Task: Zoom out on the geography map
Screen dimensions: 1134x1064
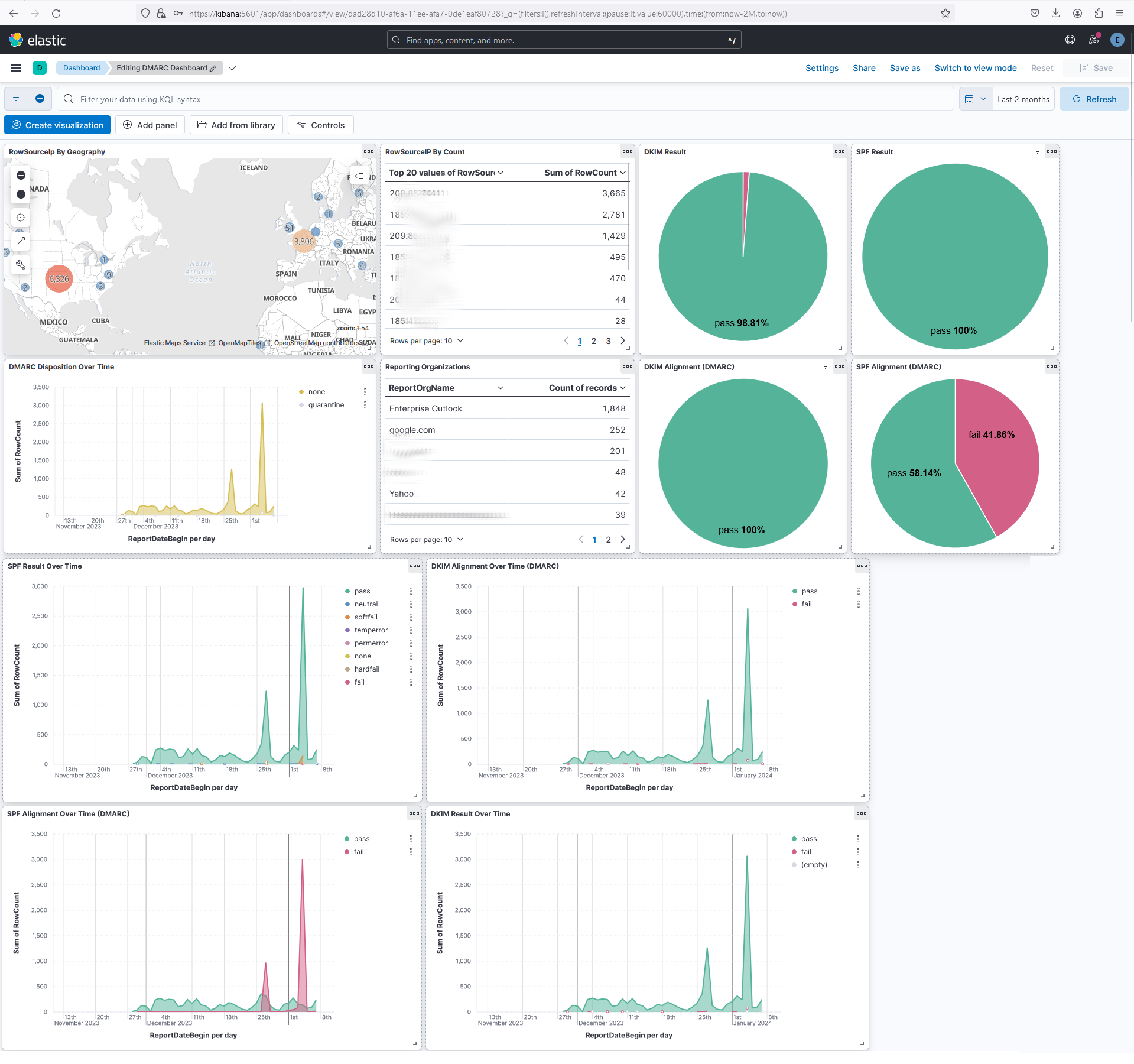Action: (x=21, y=194)
